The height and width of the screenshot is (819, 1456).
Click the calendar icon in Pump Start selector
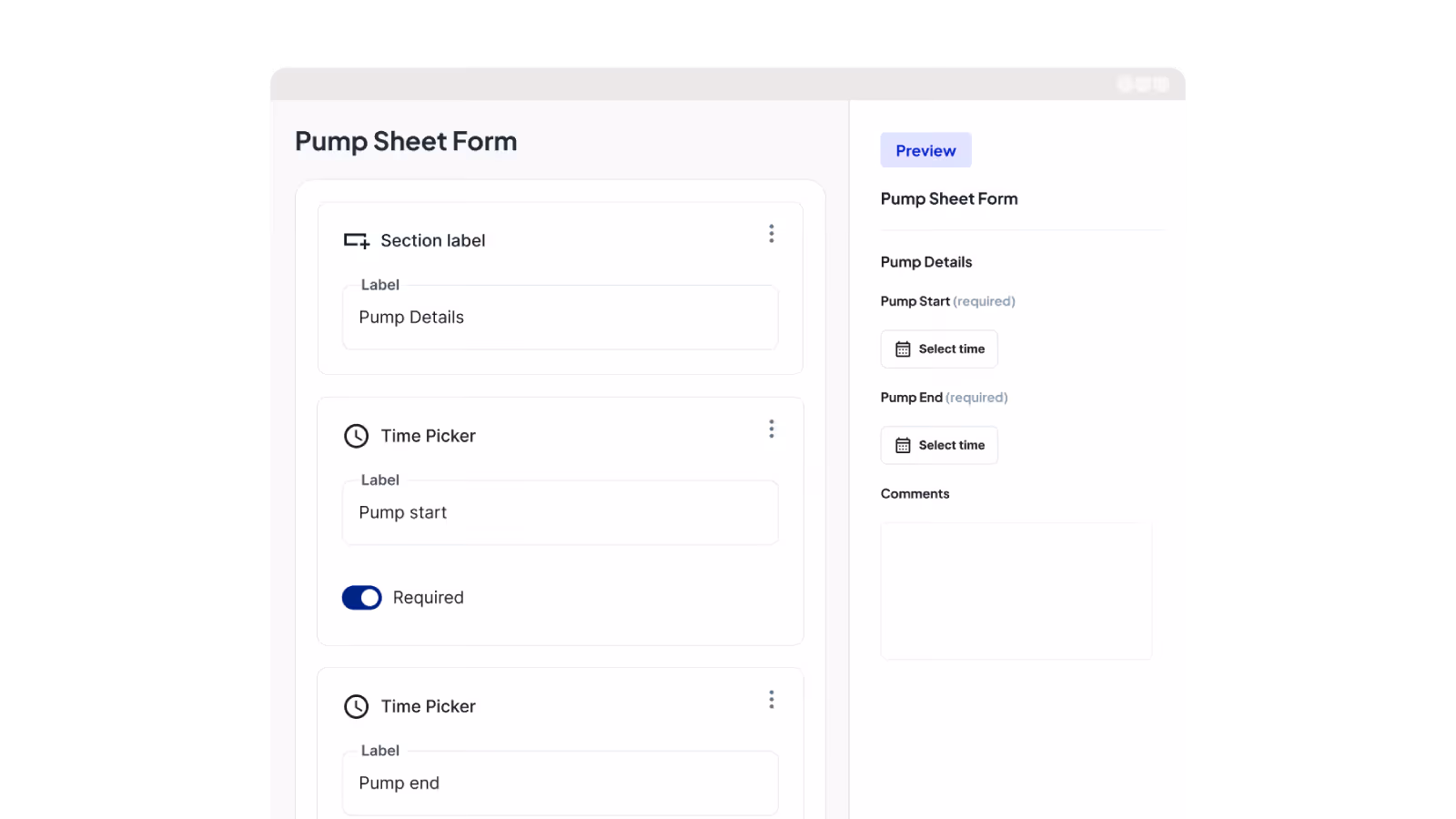[x=903, y=349]
